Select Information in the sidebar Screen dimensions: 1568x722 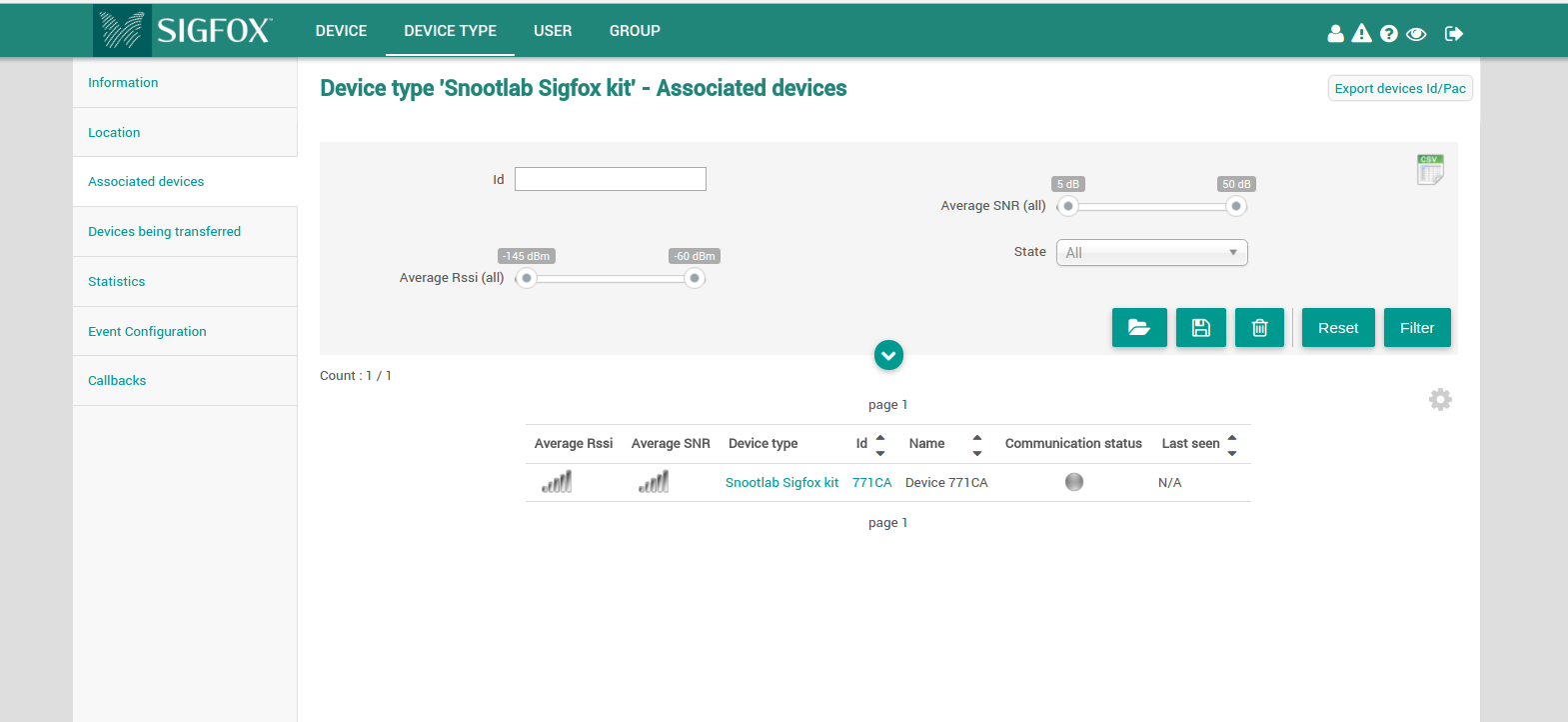click(185, 83)
